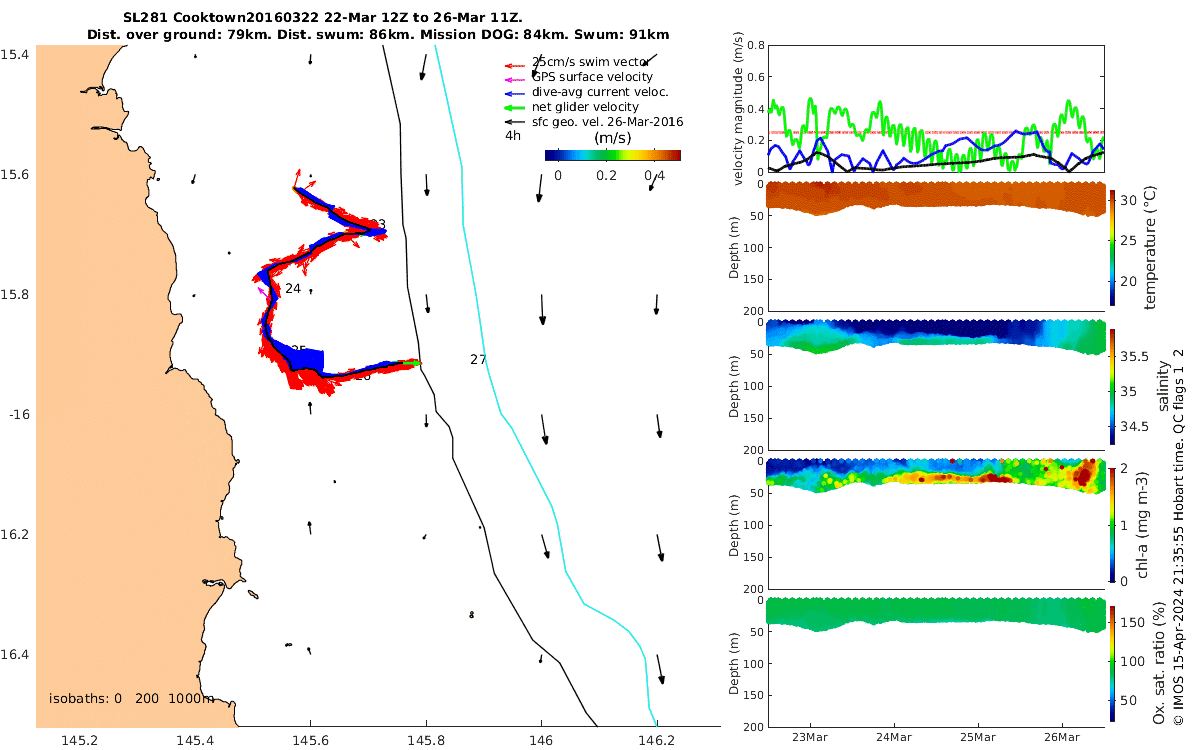Click the '23Mar' date tick label

point(809,738)
